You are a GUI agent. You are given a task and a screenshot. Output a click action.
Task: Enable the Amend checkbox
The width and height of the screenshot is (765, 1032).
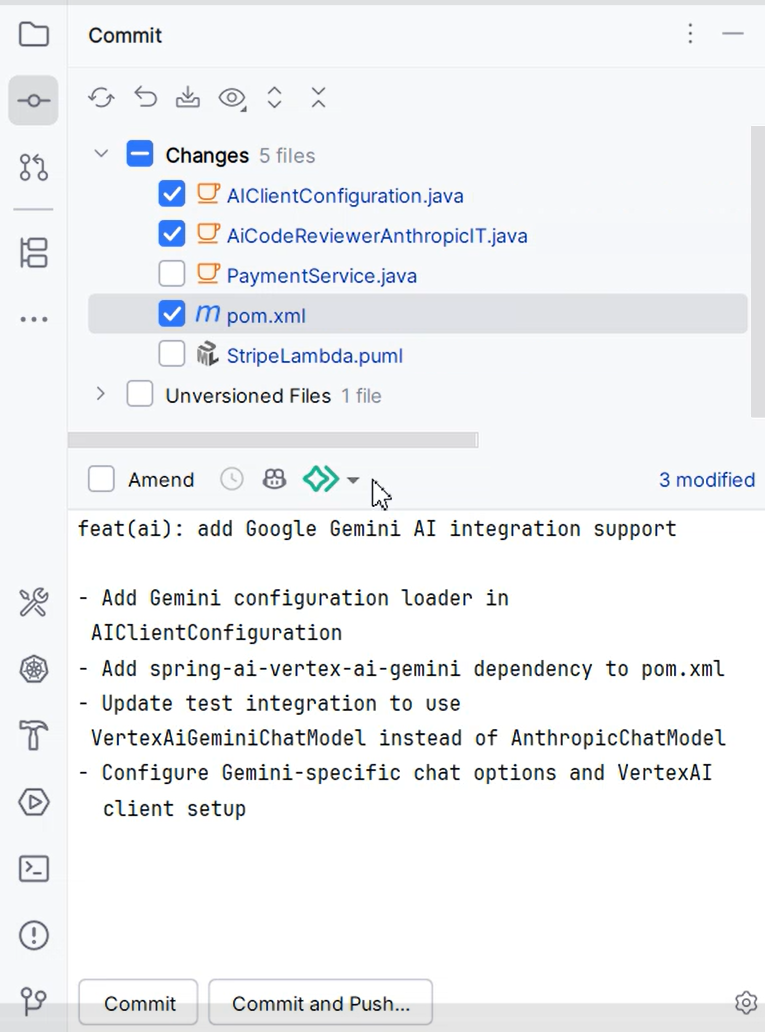[x=101, y=479]
